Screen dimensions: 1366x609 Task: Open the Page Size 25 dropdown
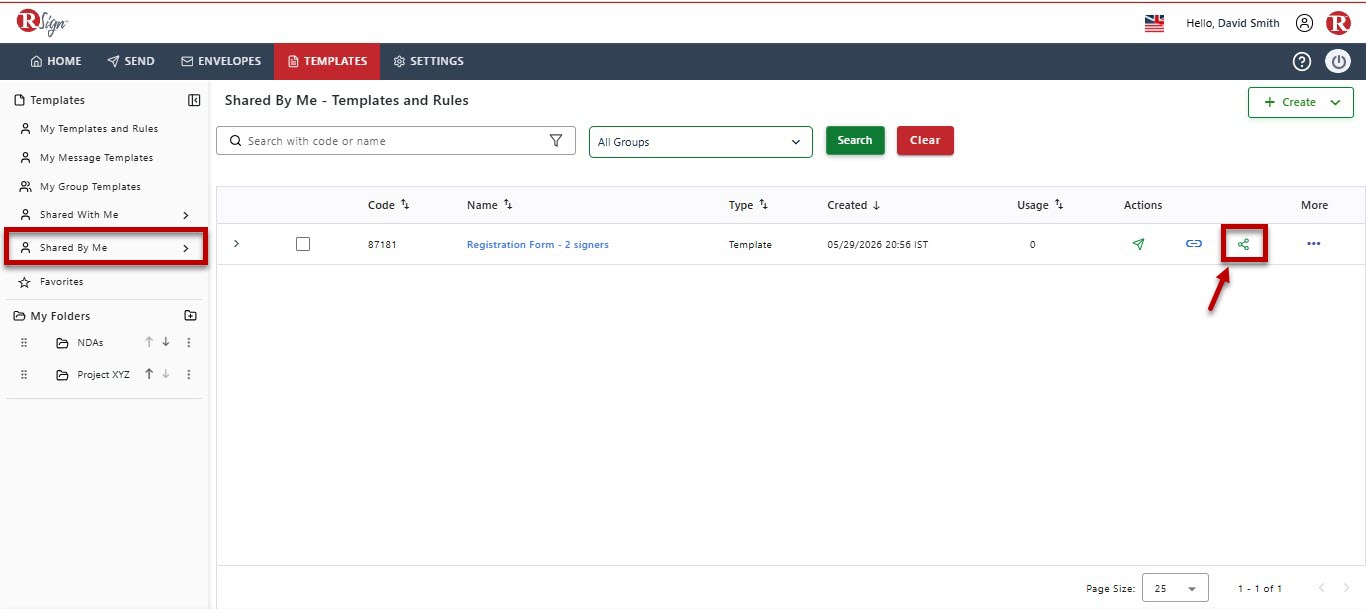tap(1175, 588)
